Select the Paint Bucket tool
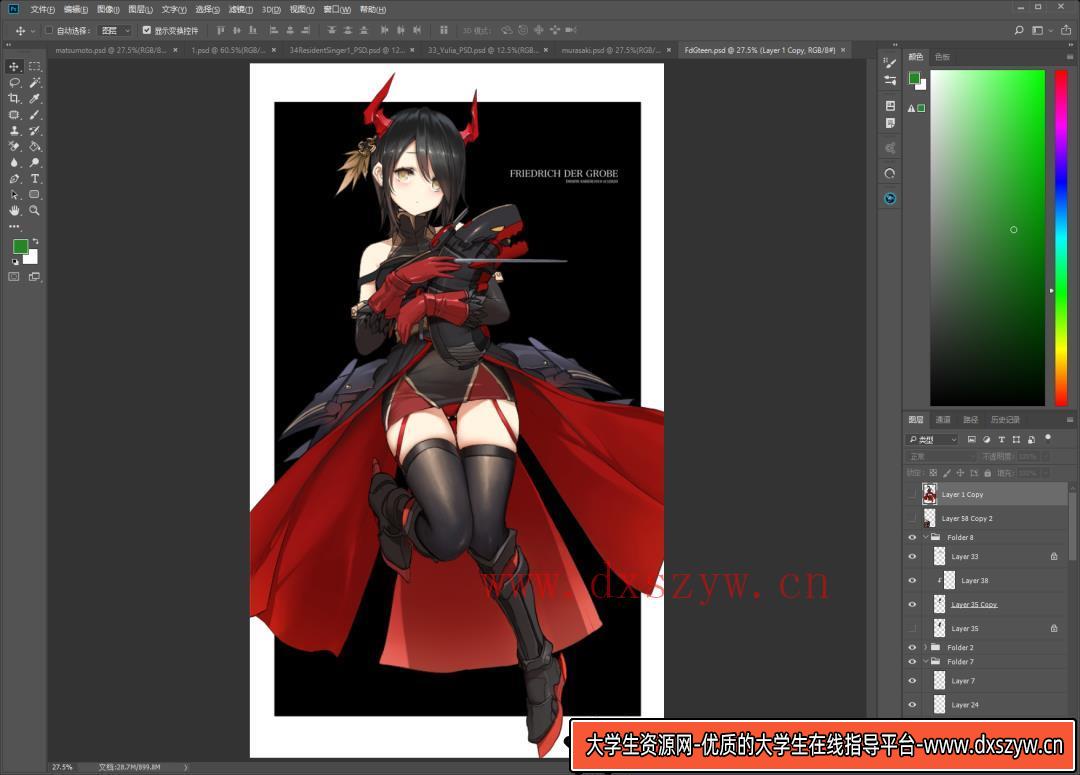 (x=34, y=146)
